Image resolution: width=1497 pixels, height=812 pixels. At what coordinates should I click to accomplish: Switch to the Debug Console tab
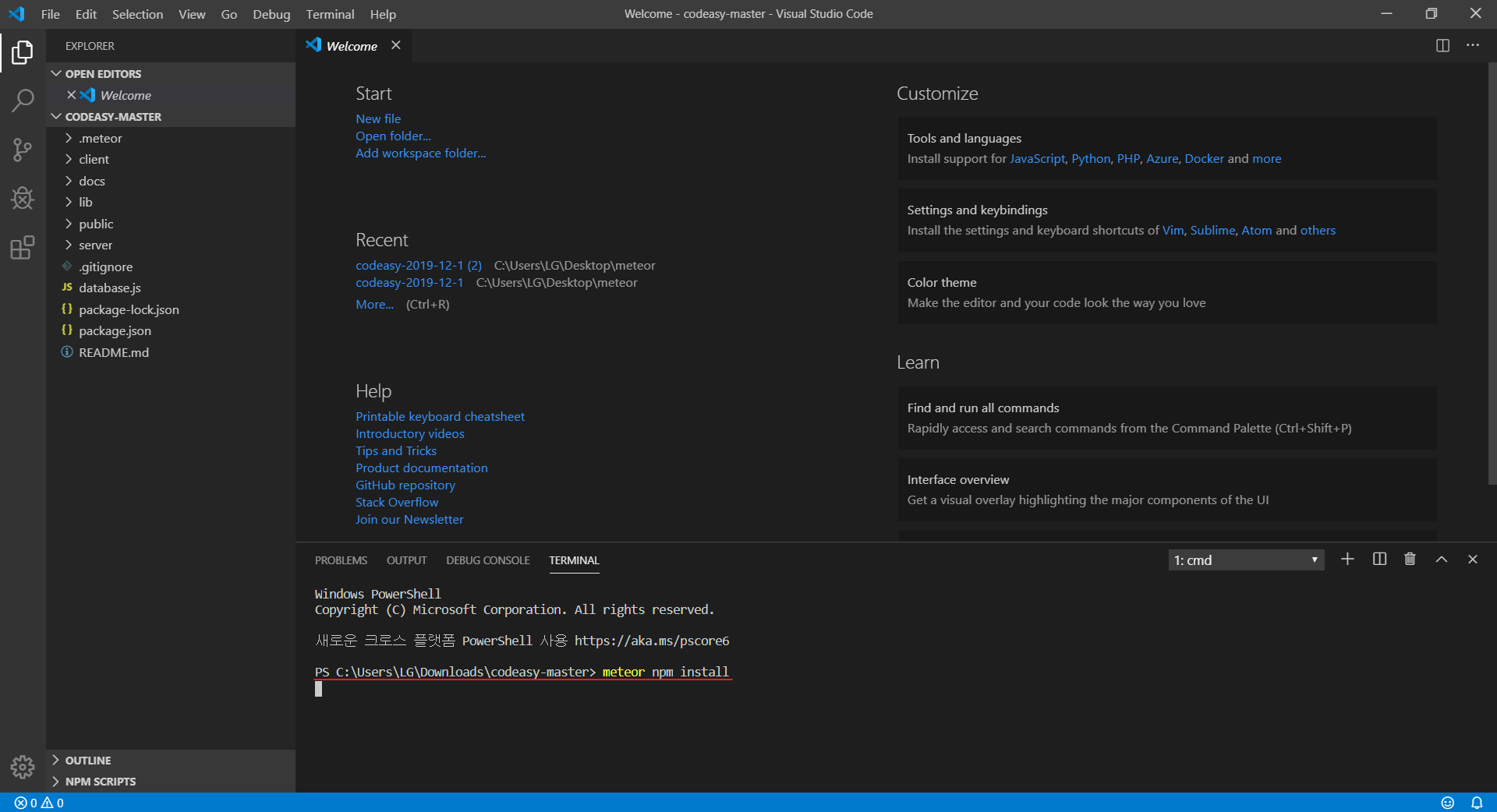tap(487, 560)
